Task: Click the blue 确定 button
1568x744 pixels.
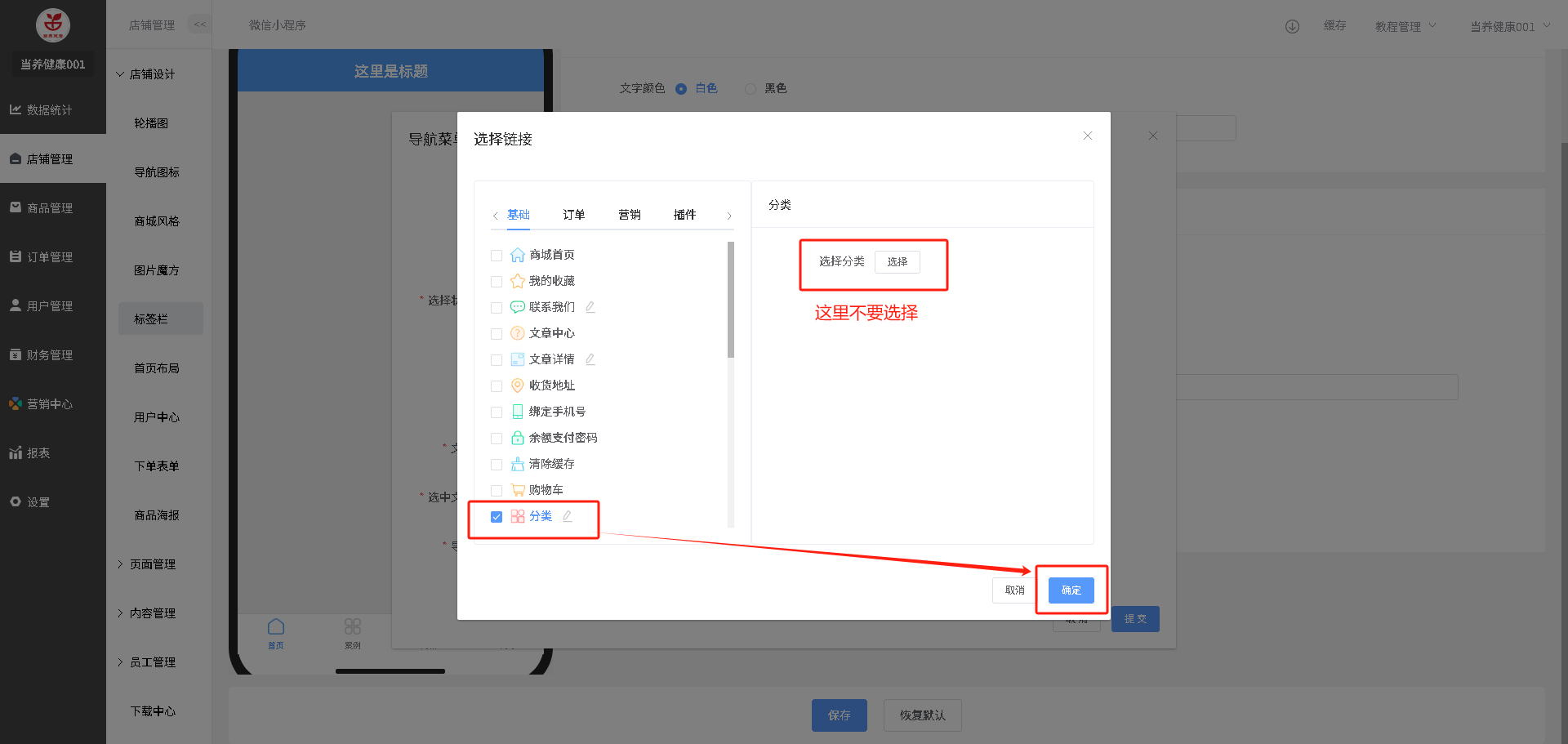Action: coord(1071,590)
